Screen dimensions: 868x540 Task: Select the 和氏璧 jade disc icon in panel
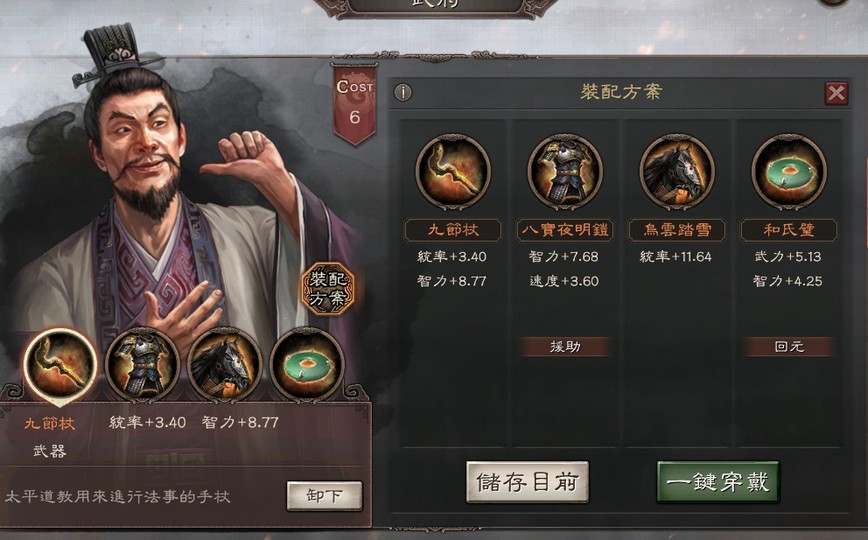[x=789, y=172]
